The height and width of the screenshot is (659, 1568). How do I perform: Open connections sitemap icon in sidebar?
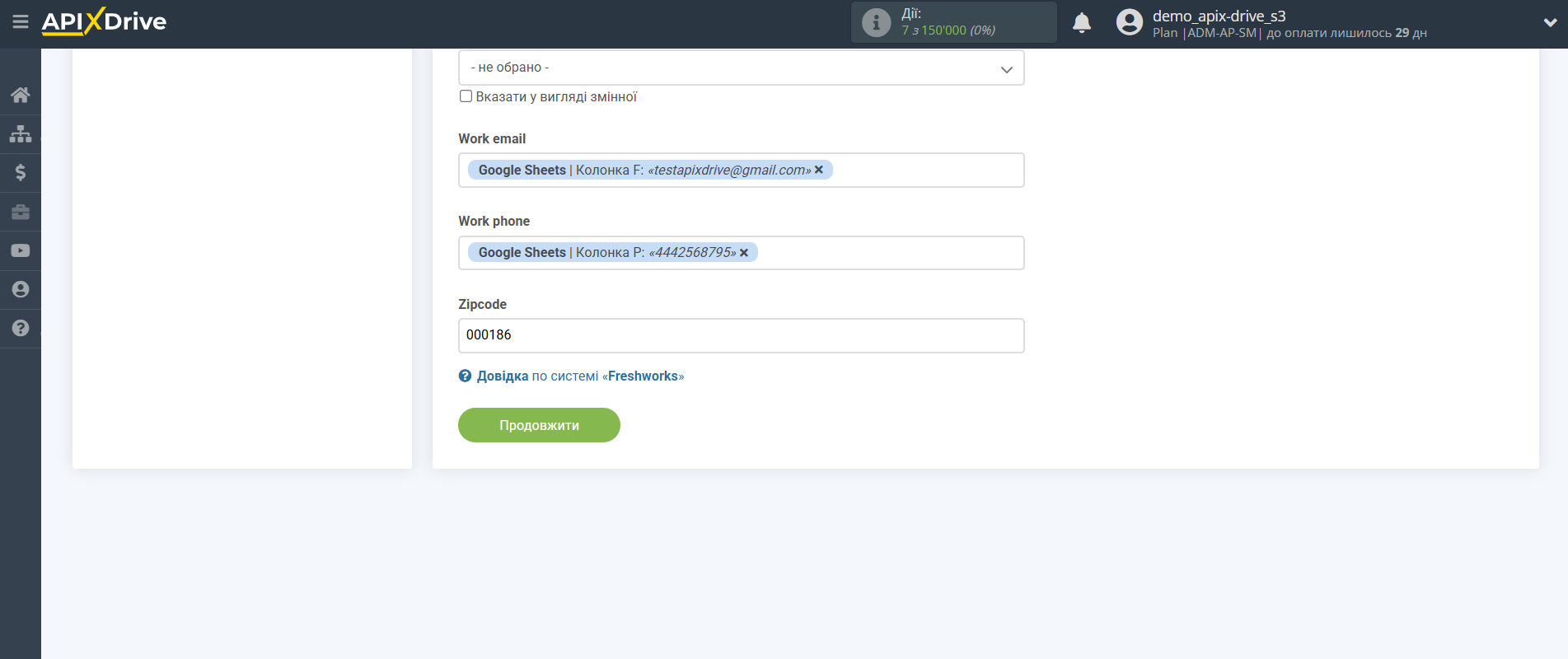[x=21, y=133]
